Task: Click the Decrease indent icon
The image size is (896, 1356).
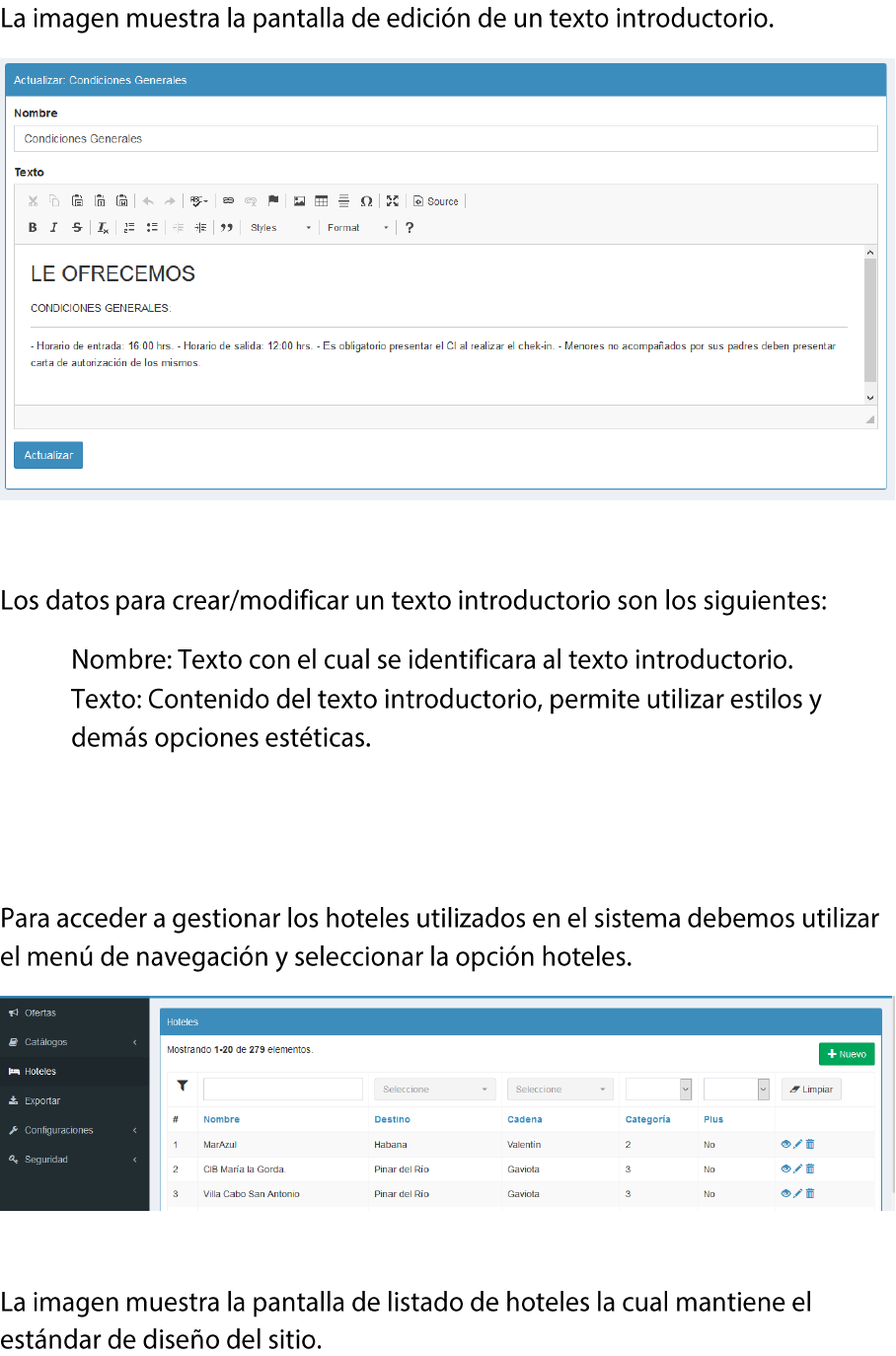Action: click(178, 228)
